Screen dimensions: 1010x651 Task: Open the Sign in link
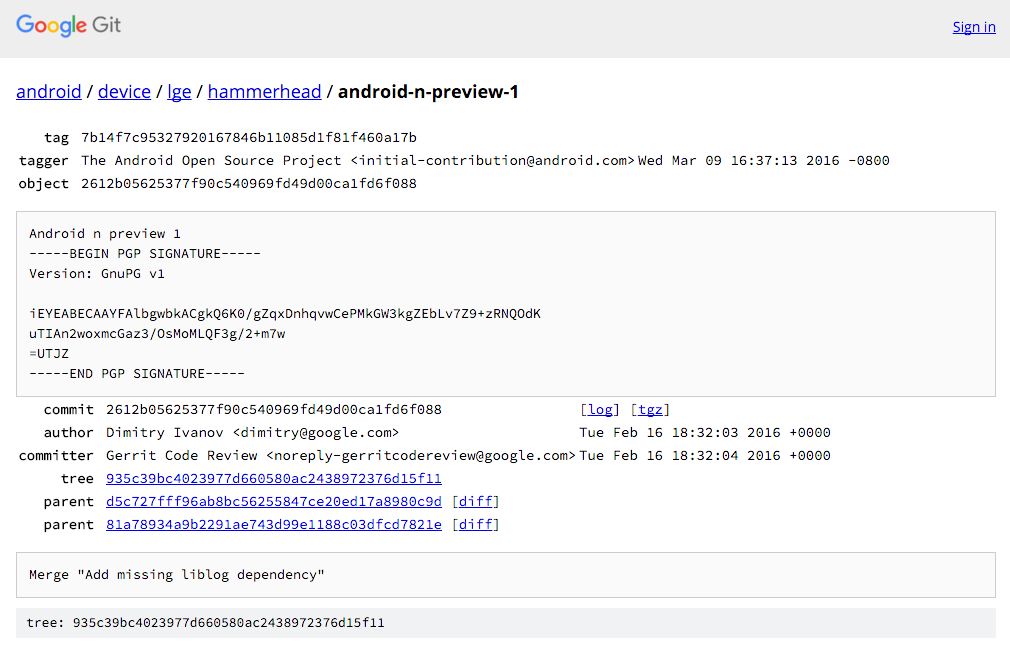point(974,27)
